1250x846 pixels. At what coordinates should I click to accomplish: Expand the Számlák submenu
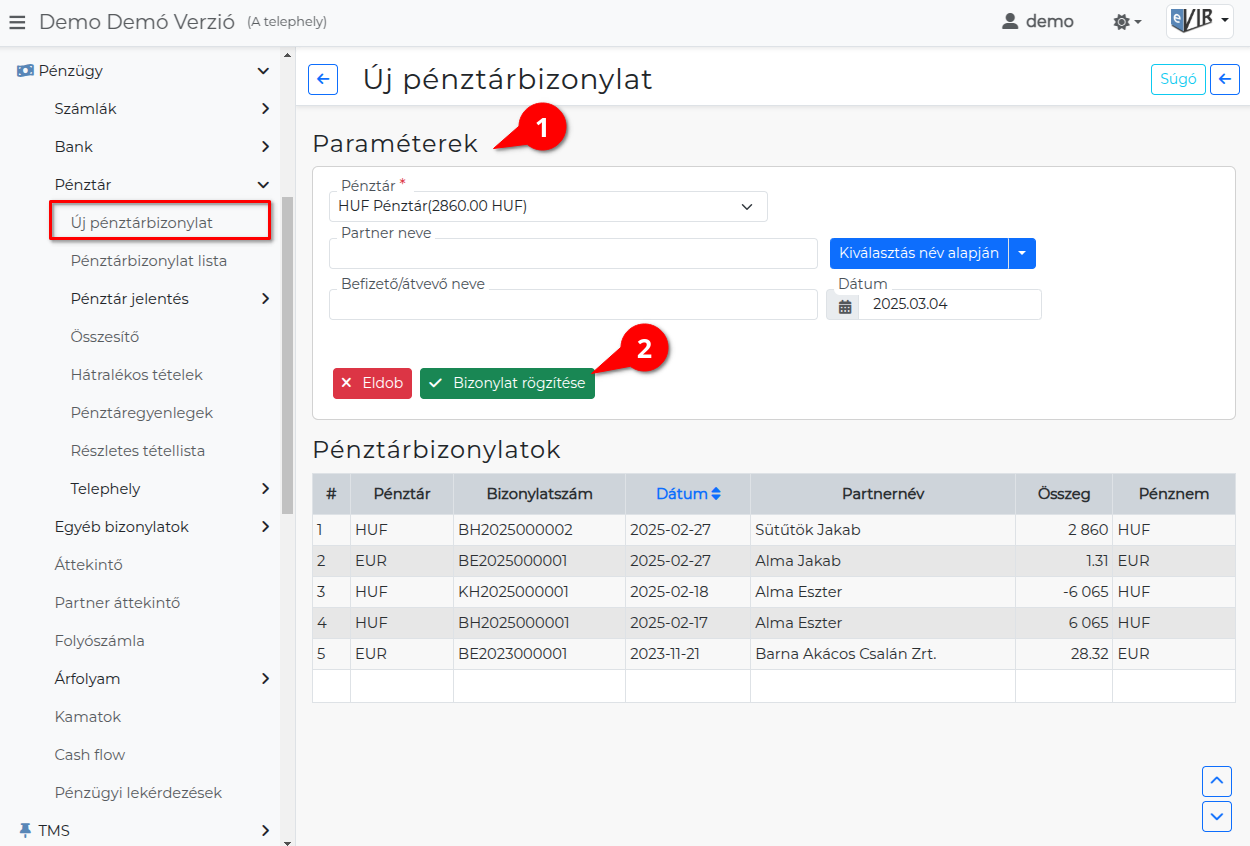click(264, 109)
